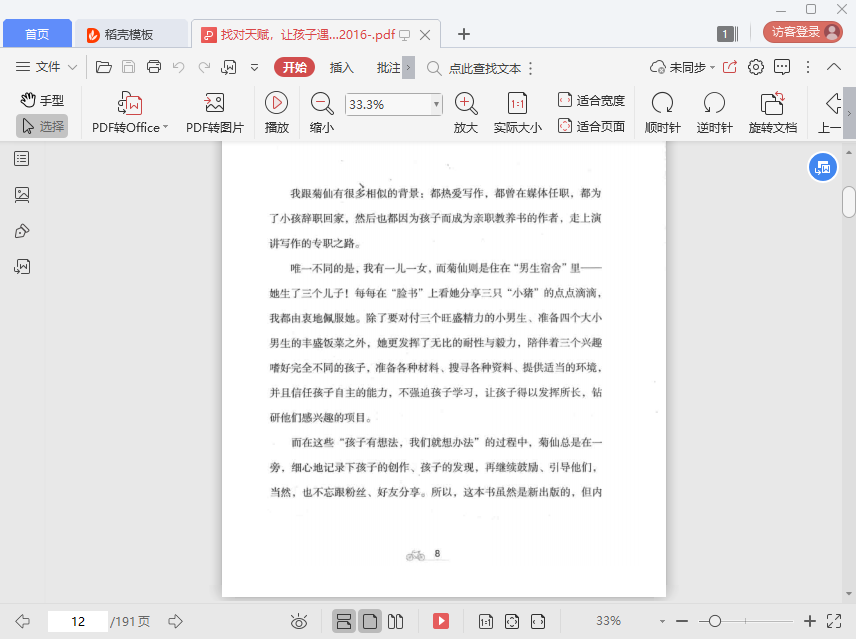Click status bar fit page icon
Viewport: 856px width, 639px height.
[512, 621]
